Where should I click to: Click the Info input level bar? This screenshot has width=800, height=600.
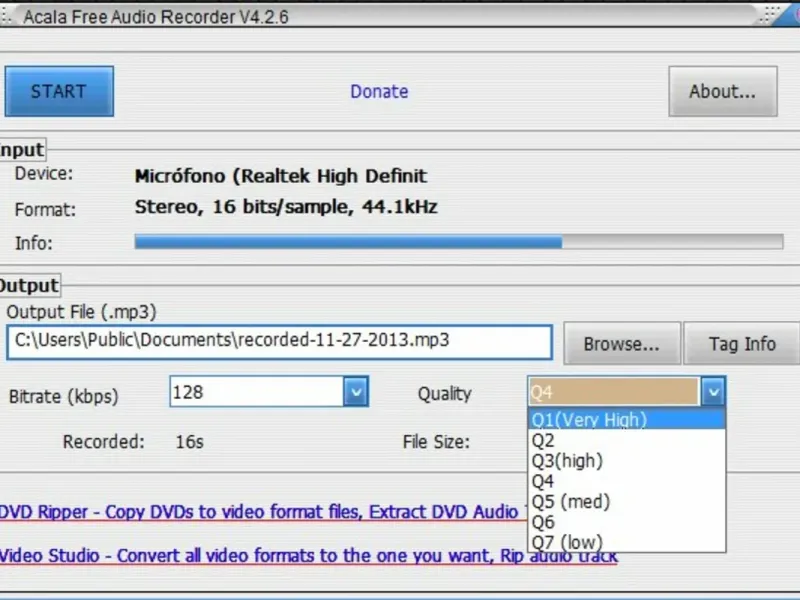459,242
